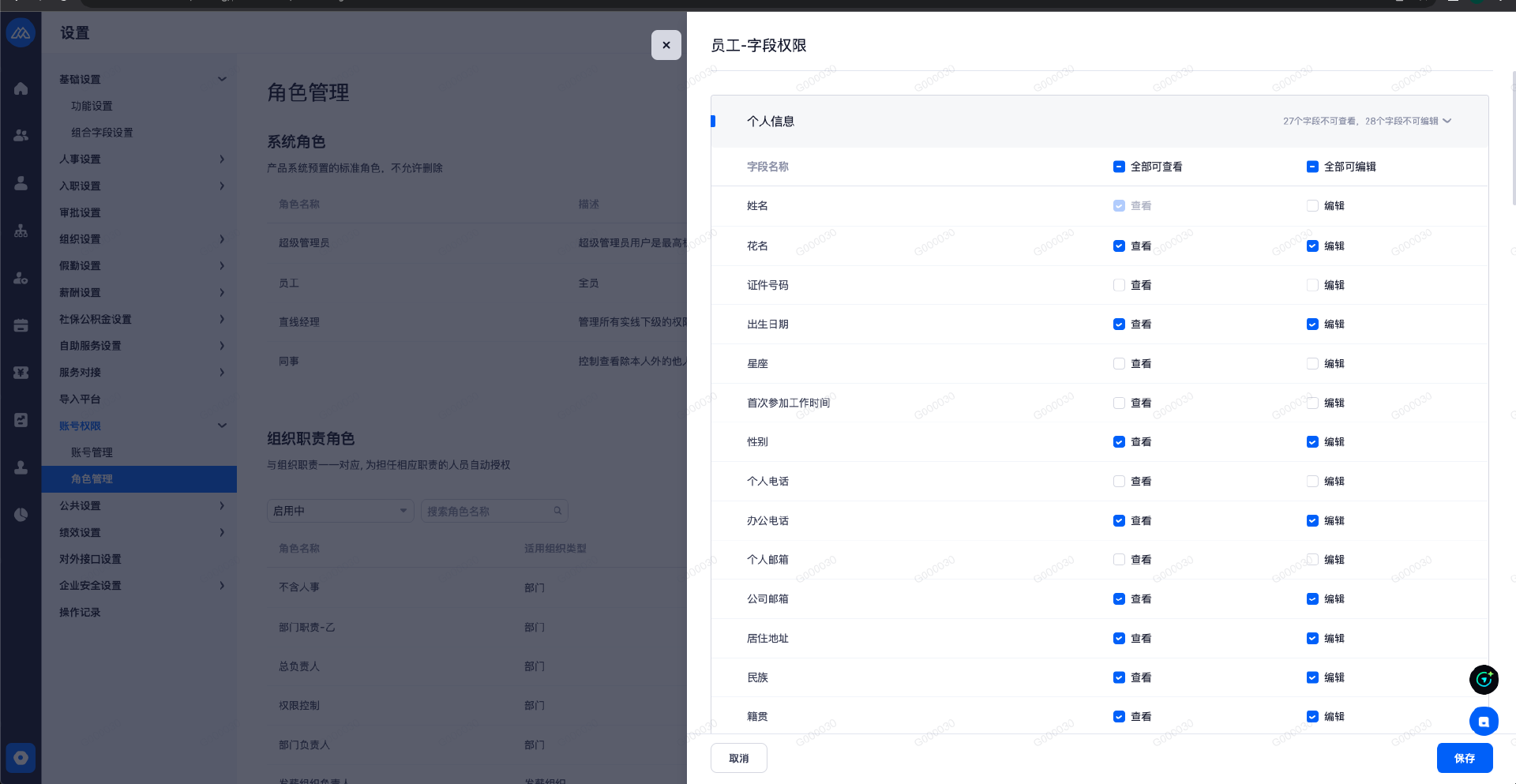Screen dimensions: 1516x784
Task: Click the settings gear icon at bottom-left
Action: [21, 758]
